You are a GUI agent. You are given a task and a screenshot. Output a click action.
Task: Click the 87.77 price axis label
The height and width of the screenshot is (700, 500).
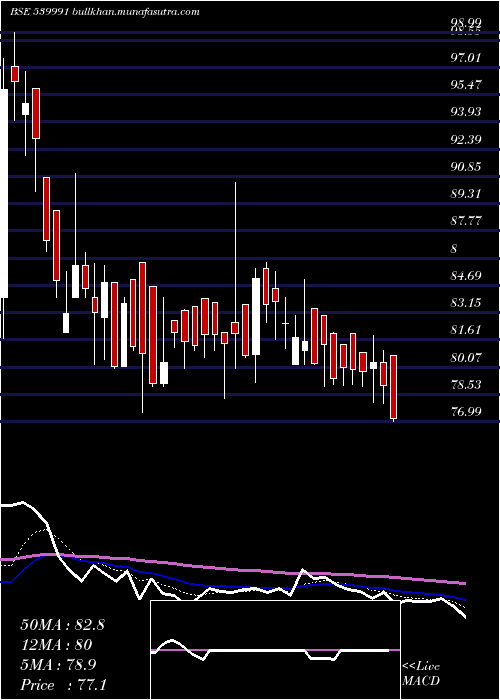(466, 221)
